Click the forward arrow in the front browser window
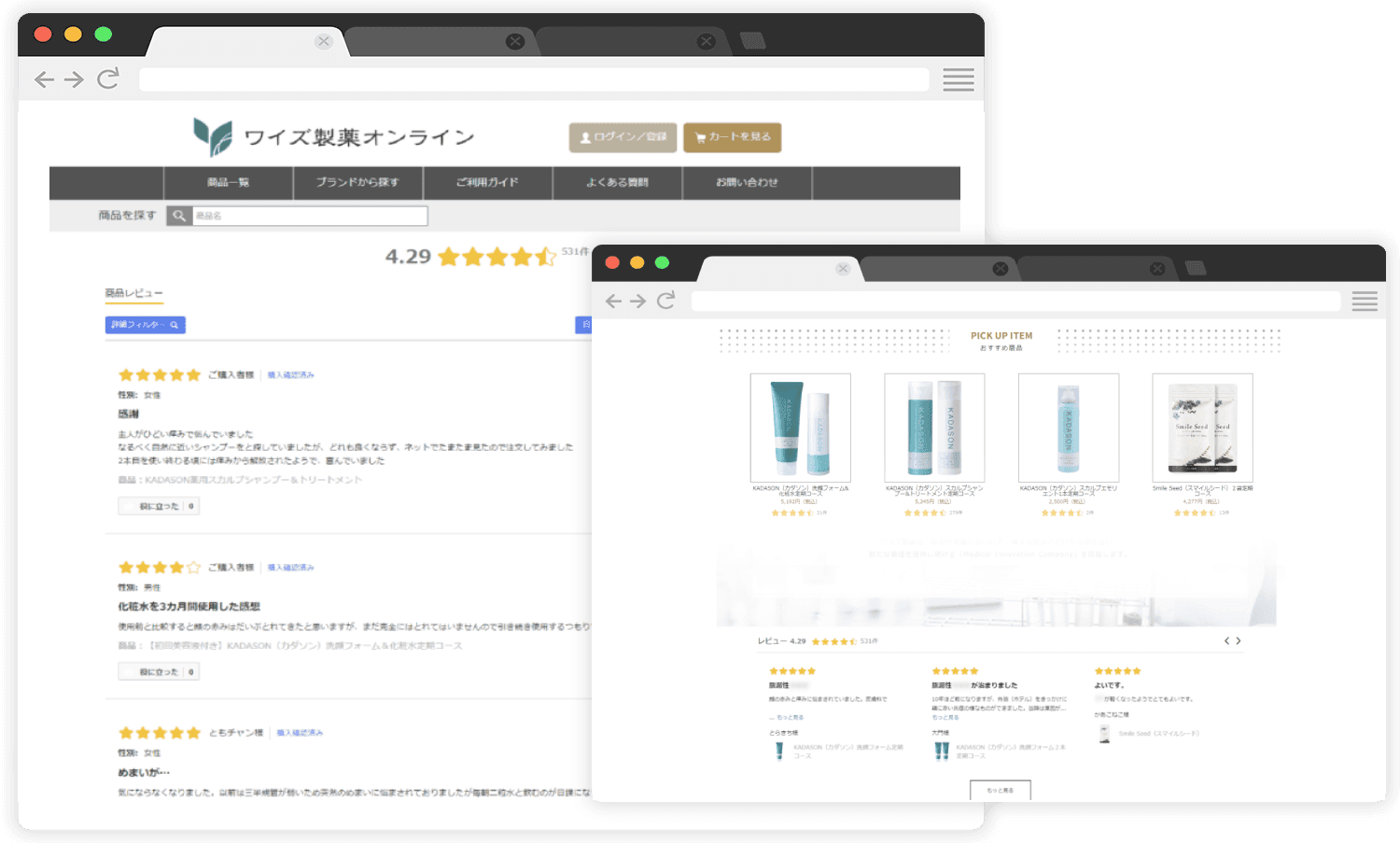1400x843 pixels. tap(638, 301)
